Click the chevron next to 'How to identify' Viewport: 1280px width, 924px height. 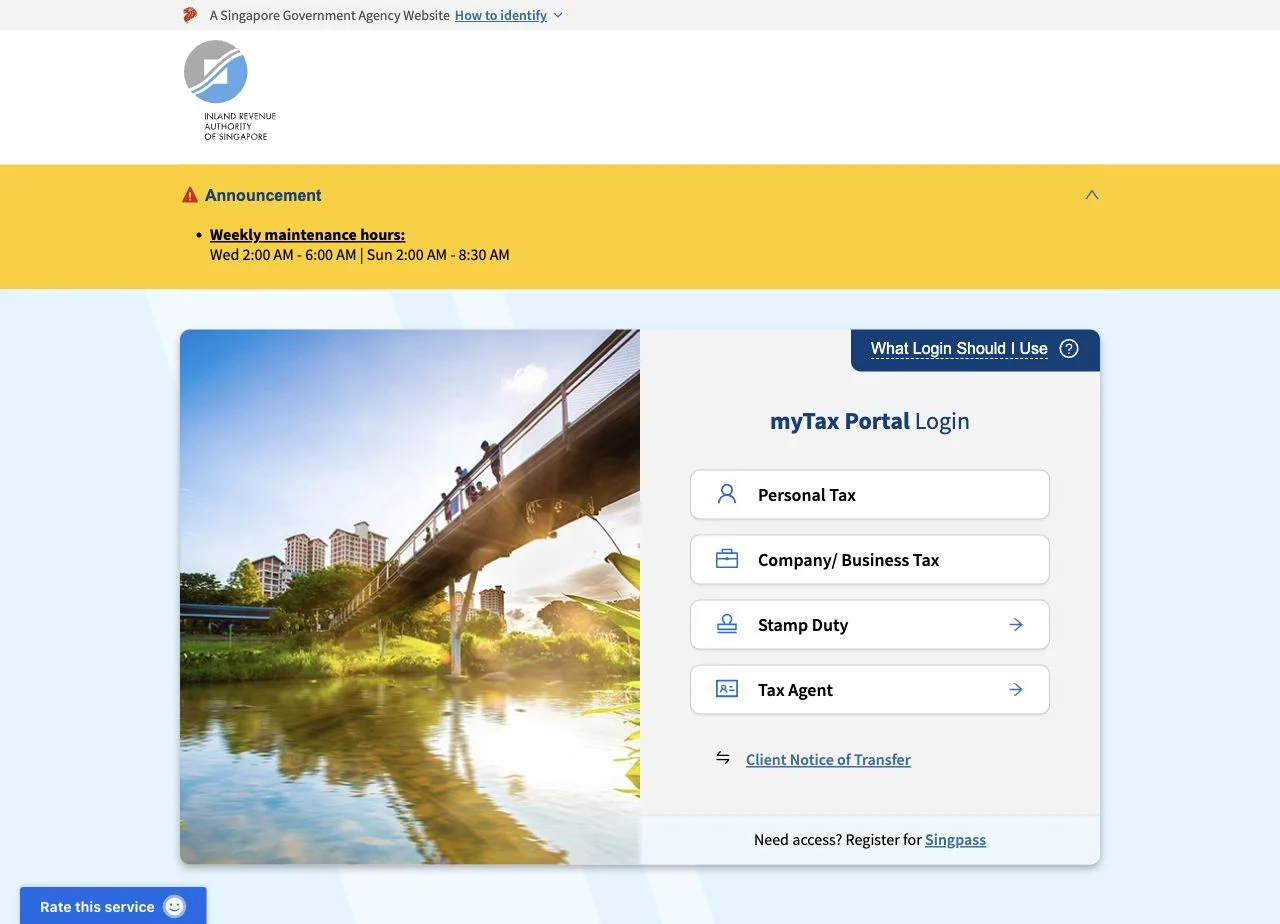tap(558, 15)
